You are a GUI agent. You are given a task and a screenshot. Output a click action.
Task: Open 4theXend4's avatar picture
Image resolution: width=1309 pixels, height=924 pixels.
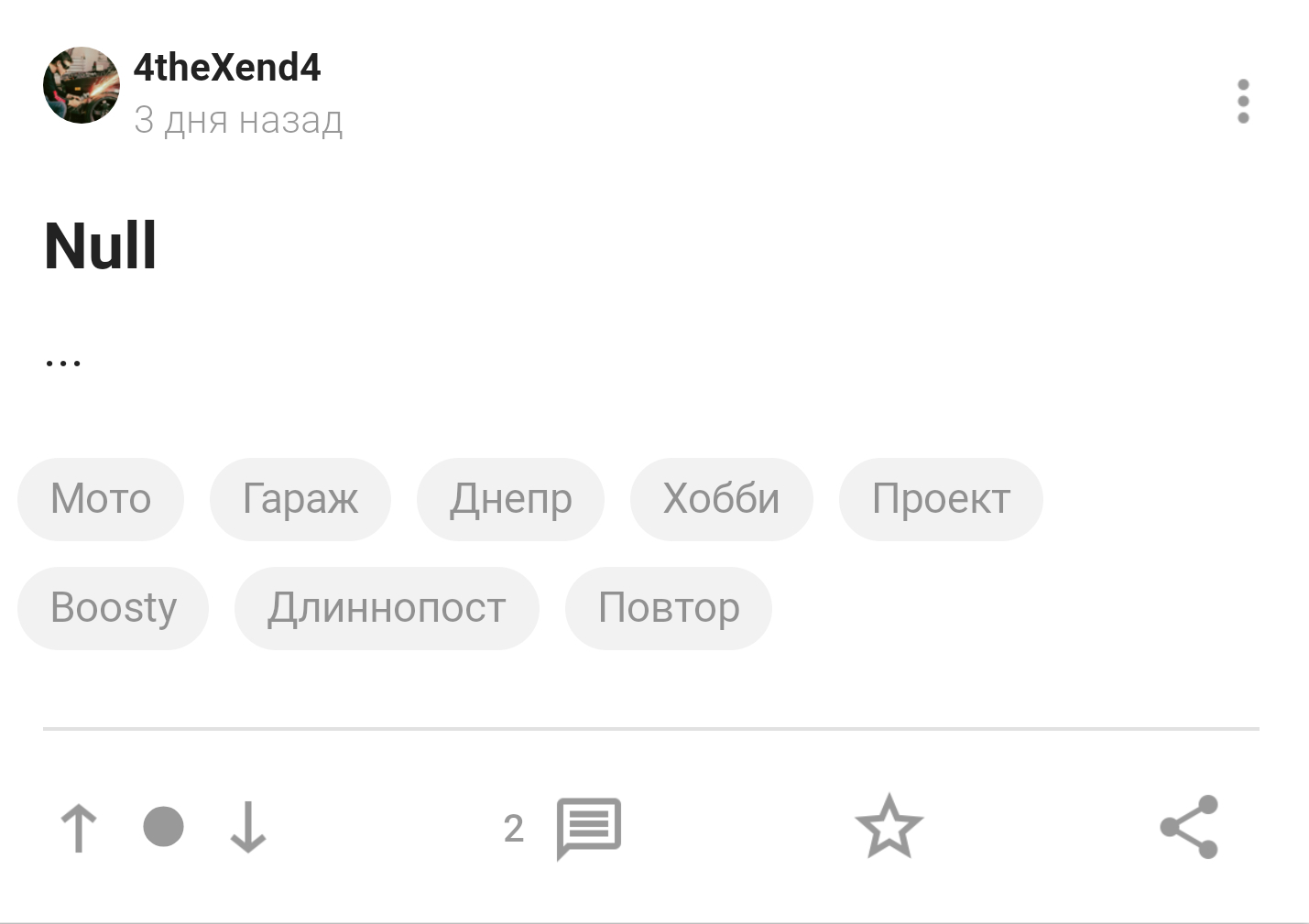pyautogui.click(x=82, y=85)
